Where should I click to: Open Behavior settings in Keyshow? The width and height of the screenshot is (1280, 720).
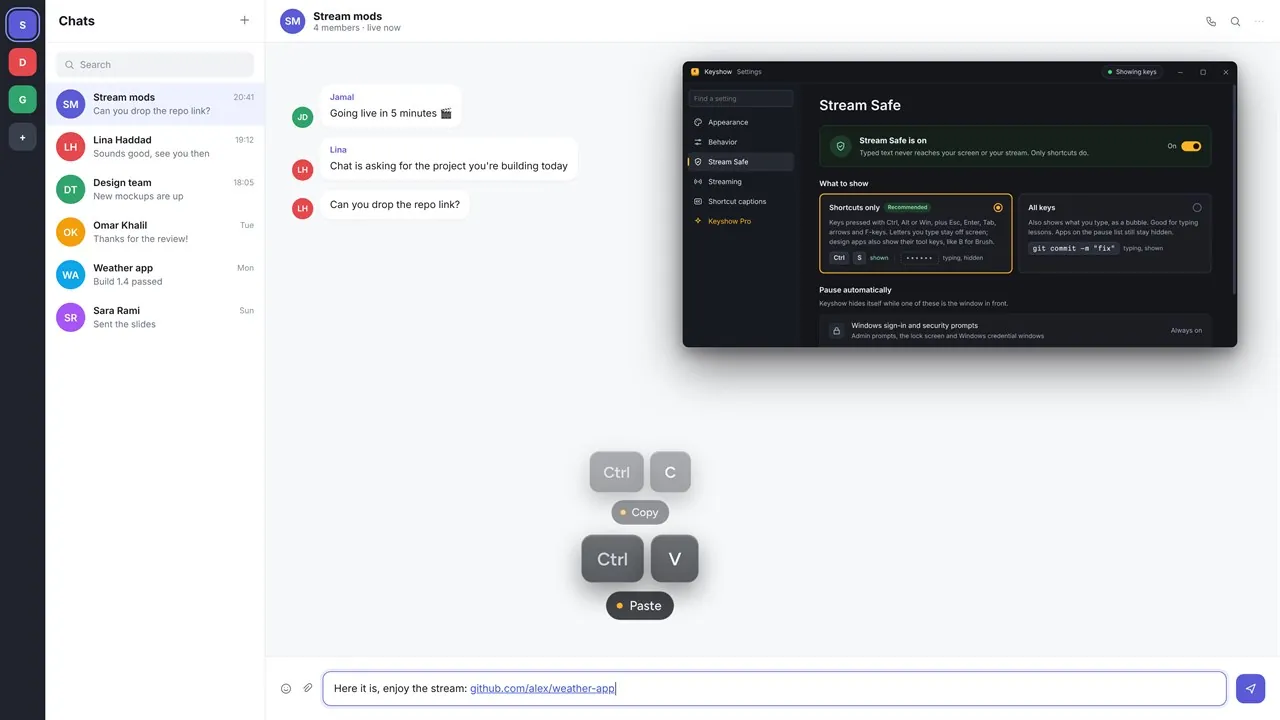click(x=741, y=142)
